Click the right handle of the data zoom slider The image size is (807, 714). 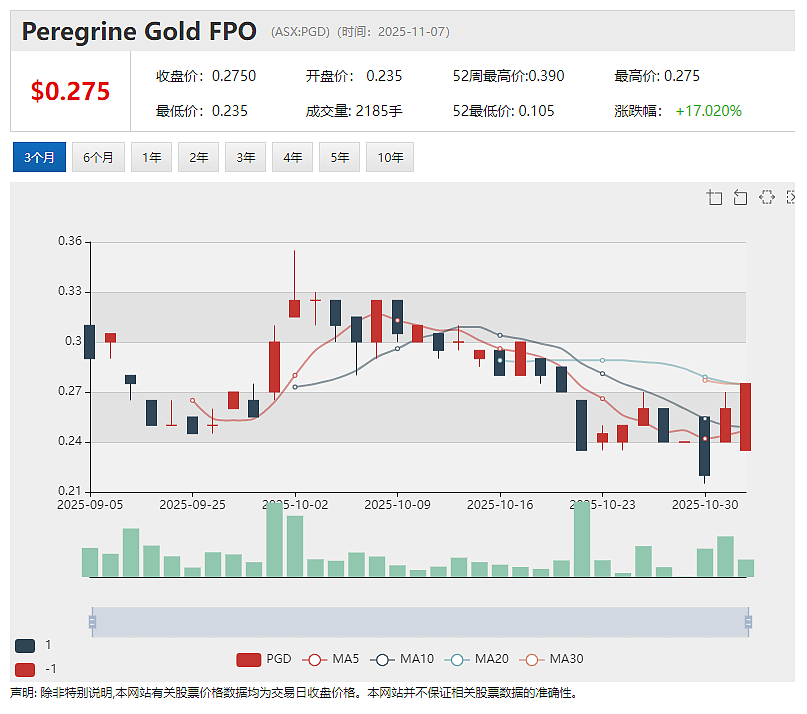[x=748, y=622]
